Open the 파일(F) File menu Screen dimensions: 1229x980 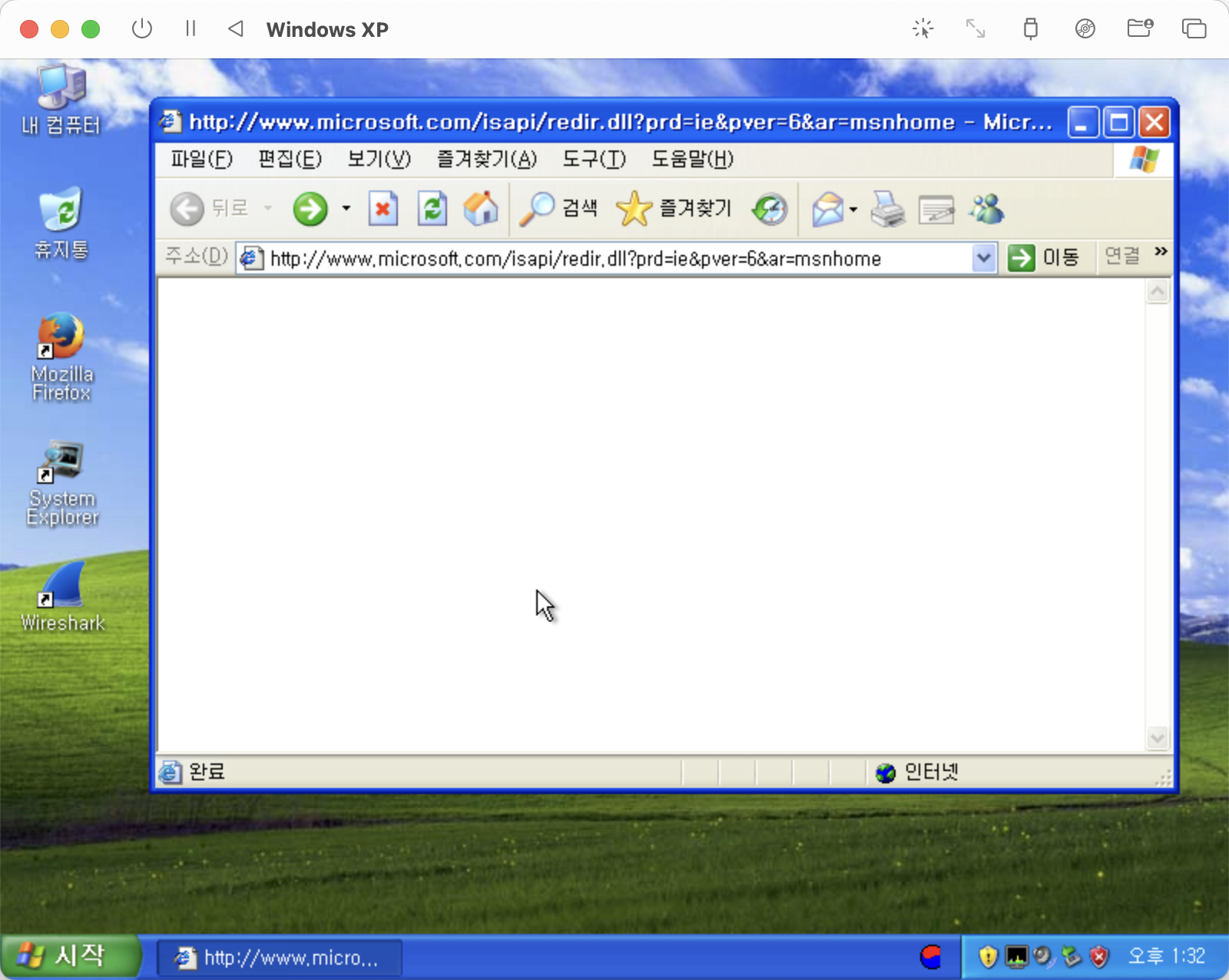tap(202, 159)
